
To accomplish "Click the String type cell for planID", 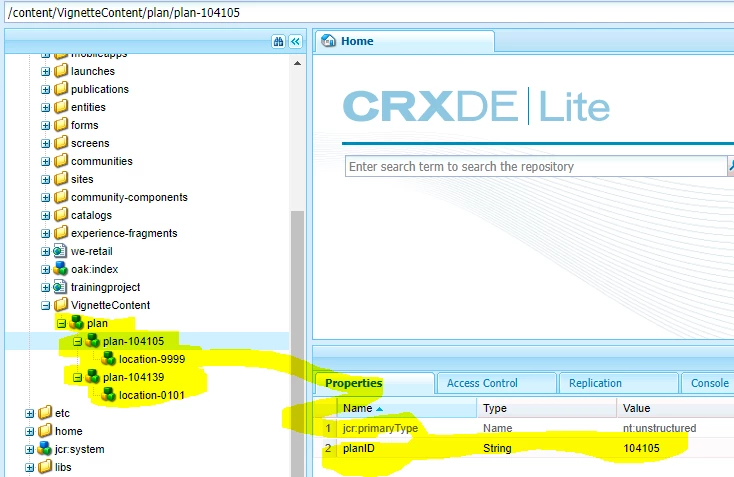I will tap(547, 448).
